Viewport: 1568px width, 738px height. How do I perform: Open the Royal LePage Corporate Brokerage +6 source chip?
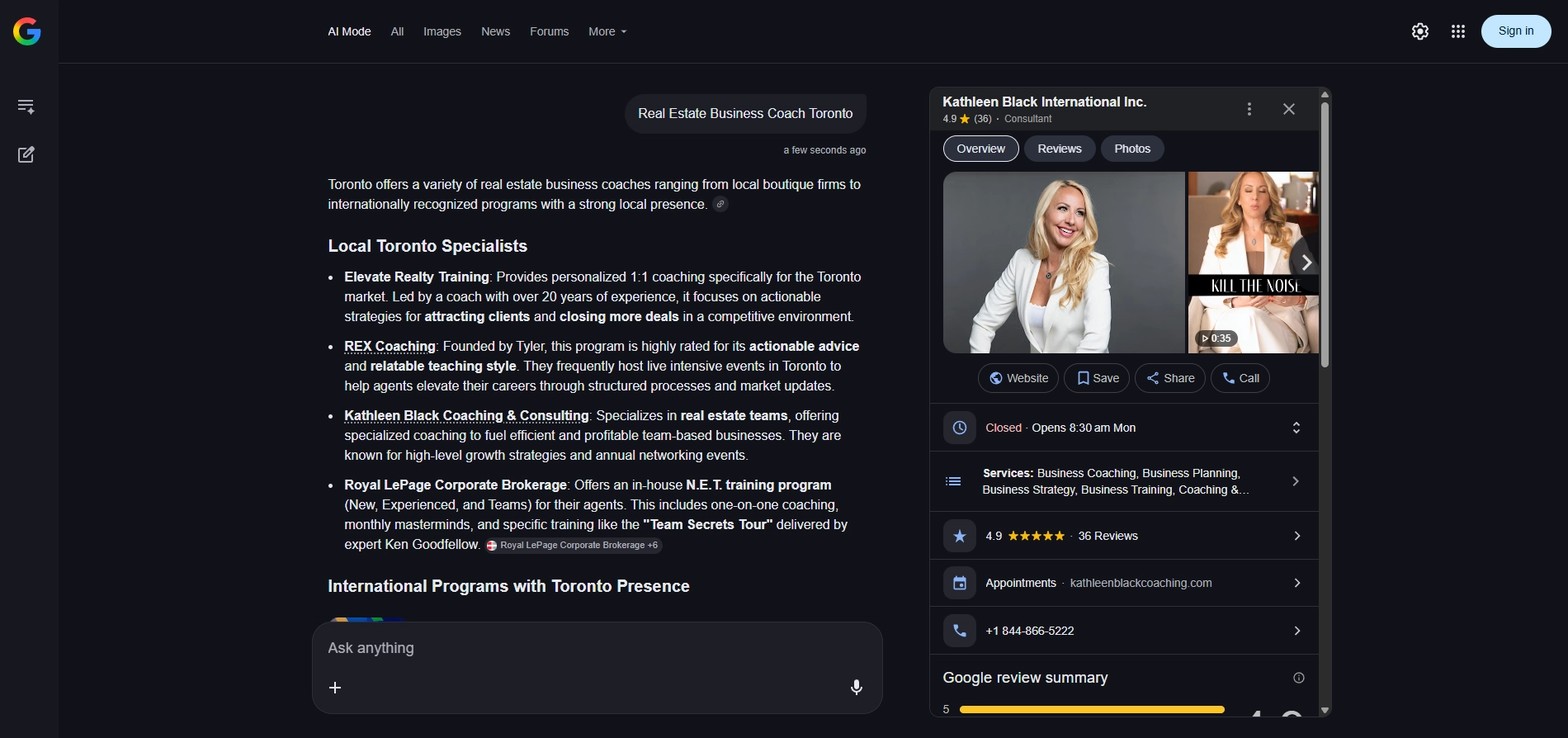(574, 546)
